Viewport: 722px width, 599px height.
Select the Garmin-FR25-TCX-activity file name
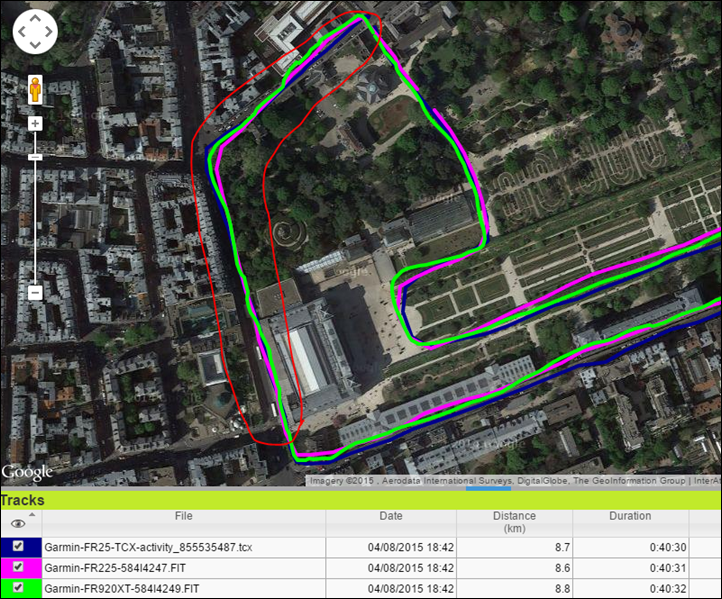point(148,547)
